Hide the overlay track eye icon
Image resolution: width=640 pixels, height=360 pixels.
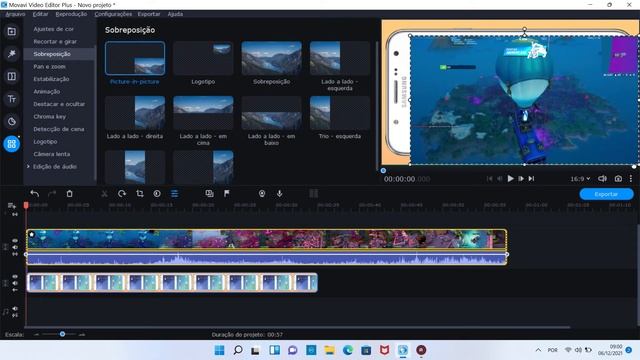click(x=15, y=277)
